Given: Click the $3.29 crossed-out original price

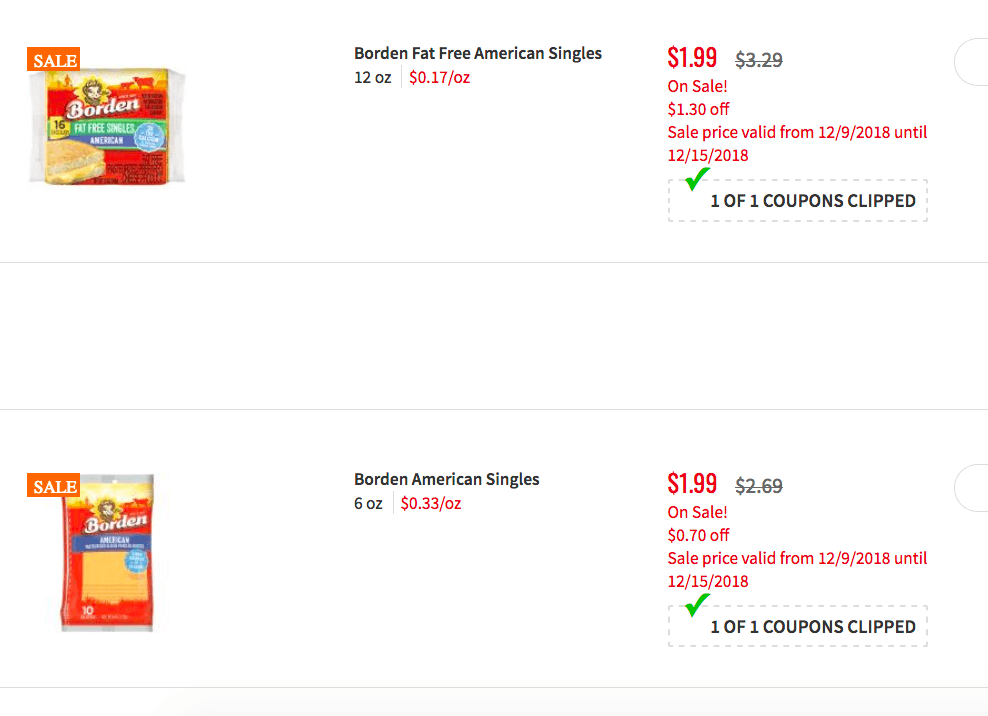Looking at the screenshot, I should point(759,60).
